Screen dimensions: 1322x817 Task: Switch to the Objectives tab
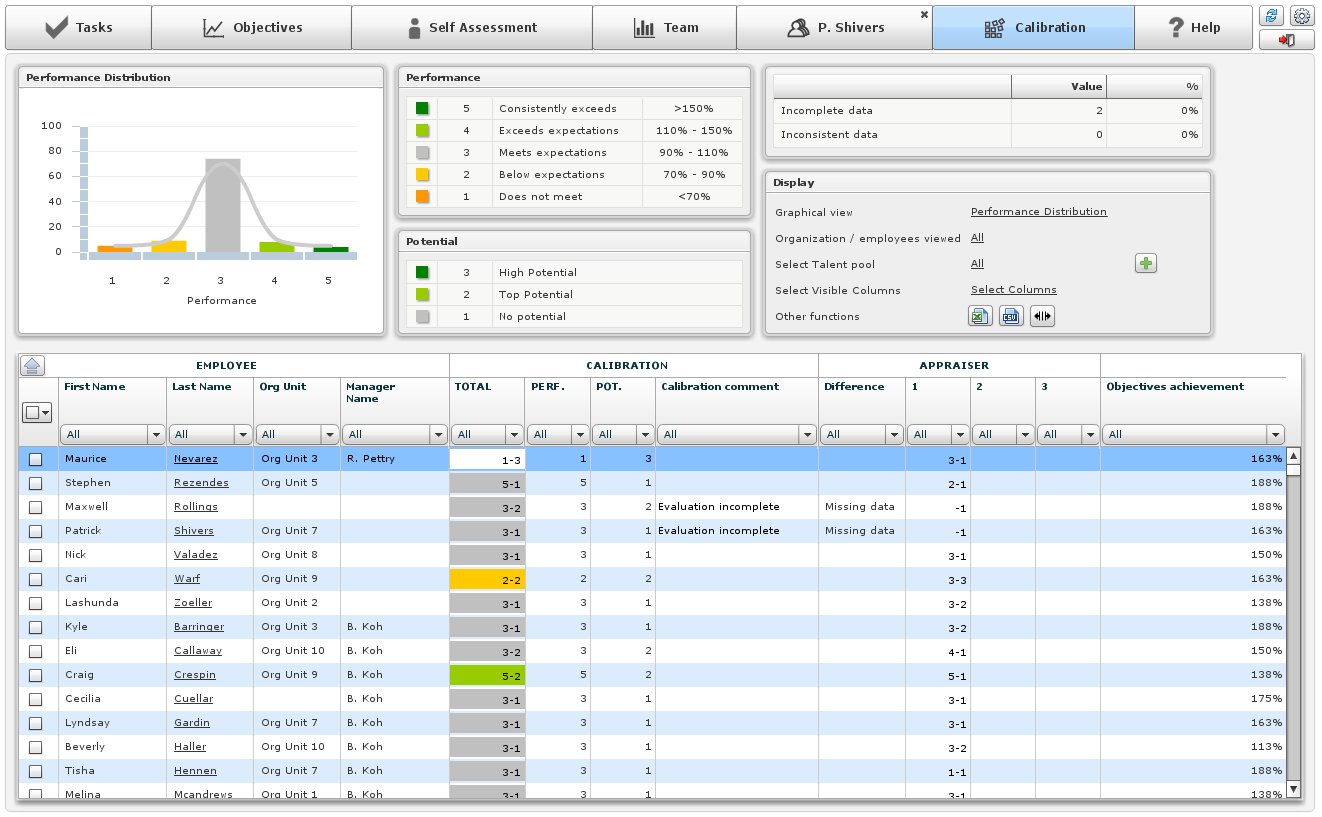coord(252,28)
